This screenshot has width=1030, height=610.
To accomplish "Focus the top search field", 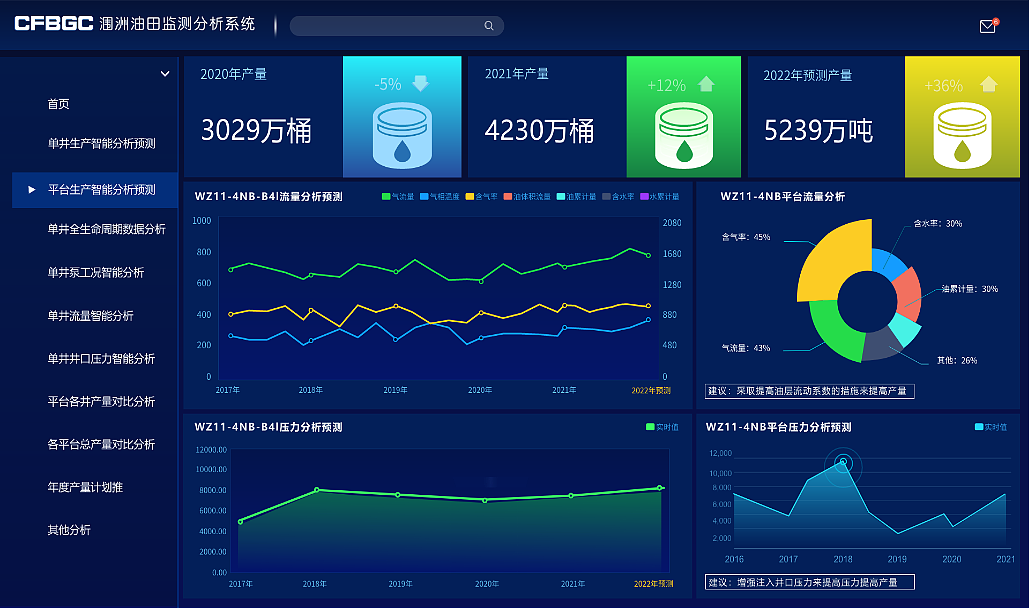I will click(397, 26).
